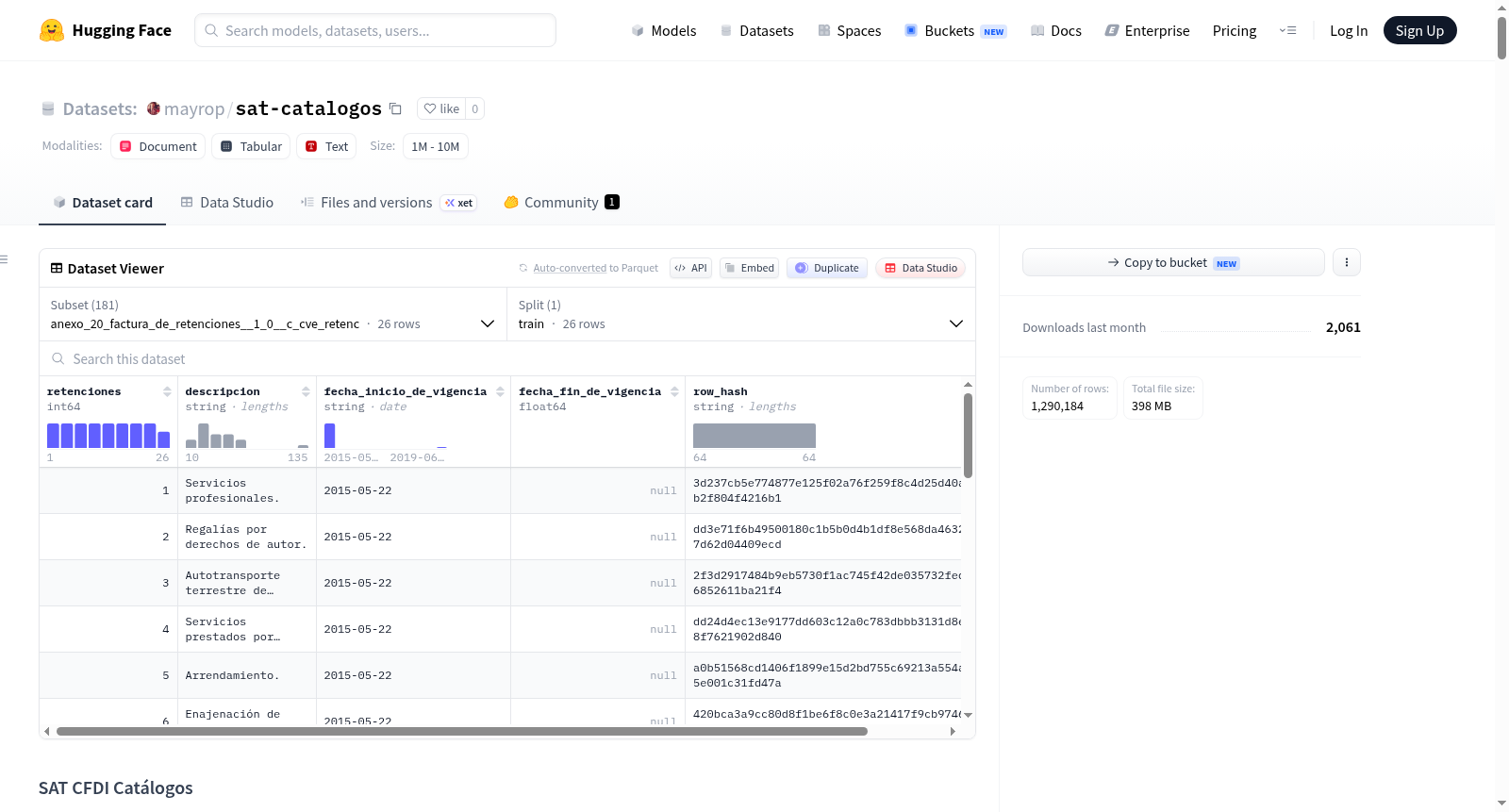Click the Hugging Face logo icon
This screenshot has height=812, width=1509.
click(52, 30)
